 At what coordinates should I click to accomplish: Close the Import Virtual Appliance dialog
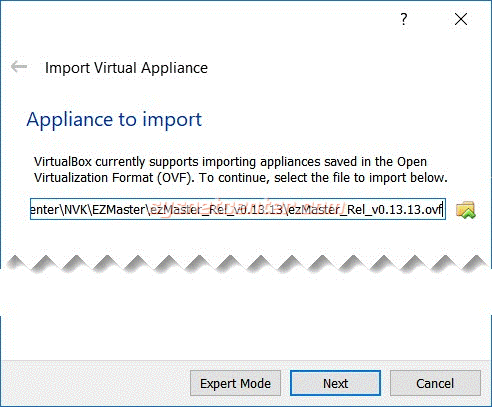pos(461,19)
